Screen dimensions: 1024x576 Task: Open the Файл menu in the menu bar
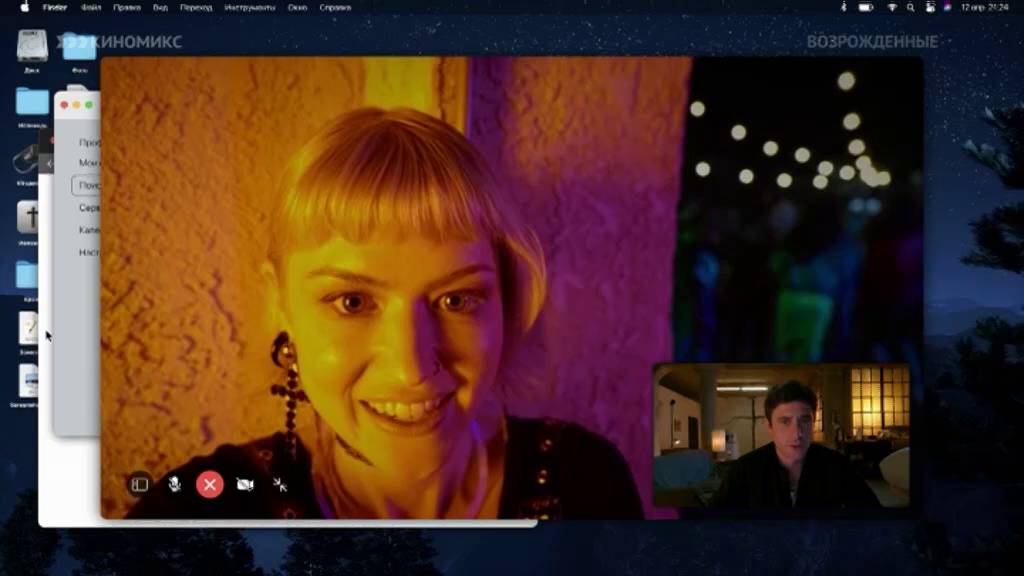click(91, 8)
